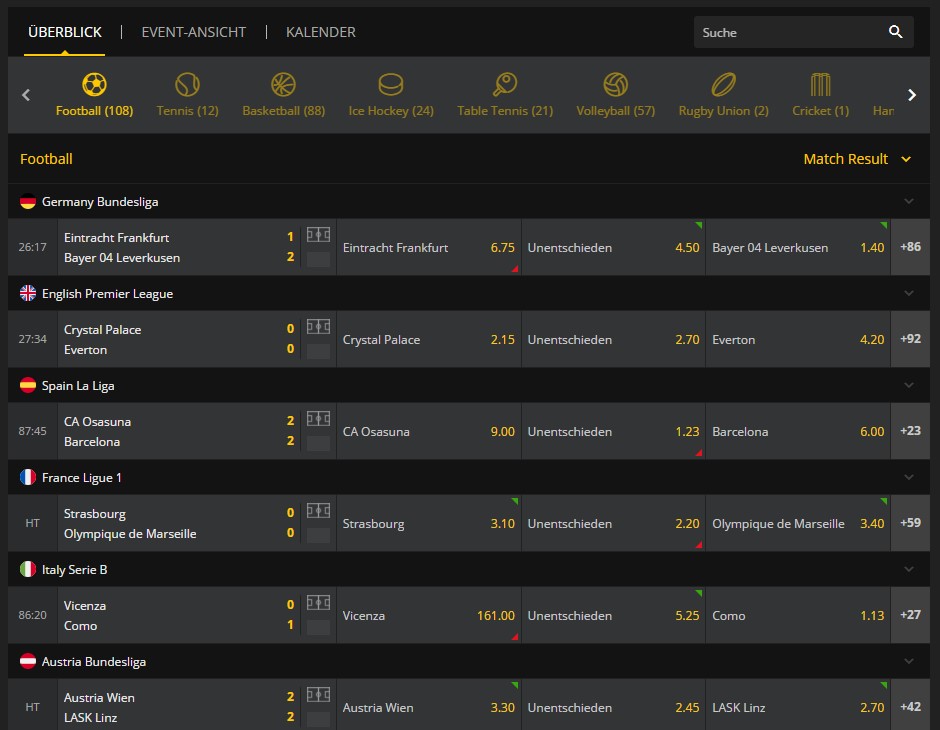This screenshot has width=940, height=730.
Task: Show +92 more markets for Crystal Palace
Action: 911,339
